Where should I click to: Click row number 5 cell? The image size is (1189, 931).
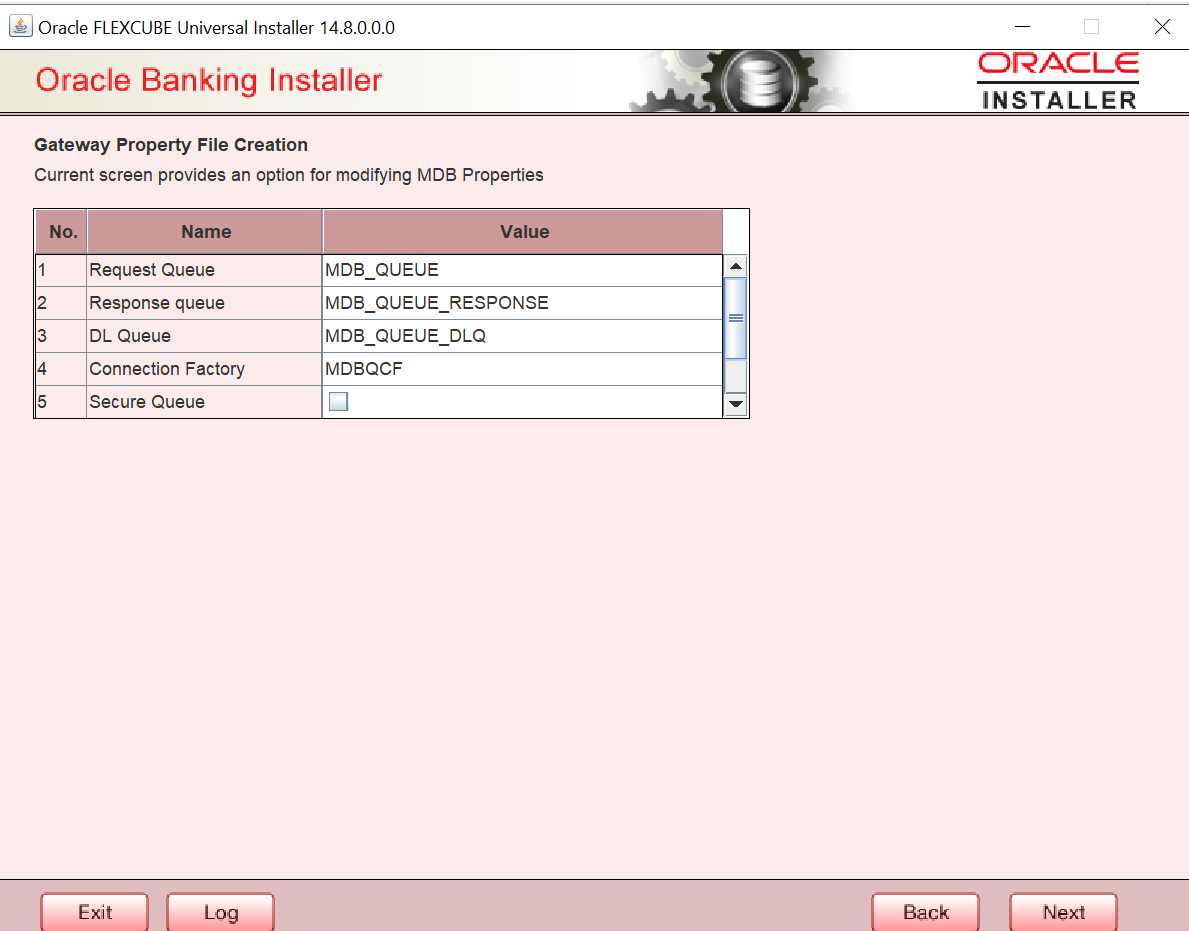[x=61, y=402]
